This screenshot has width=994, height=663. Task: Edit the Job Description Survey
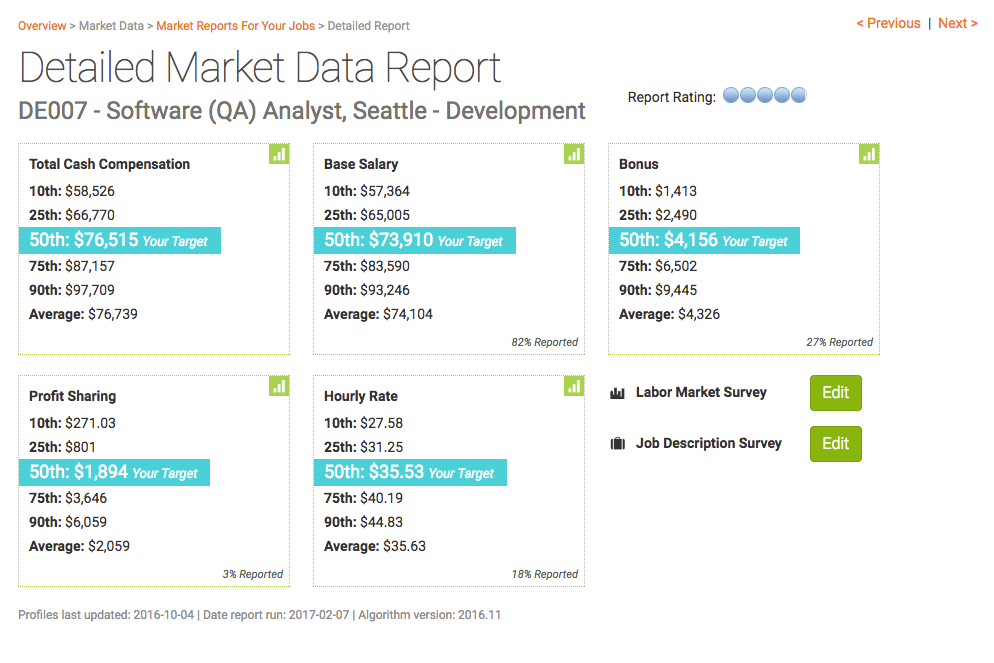click(835, 444)
